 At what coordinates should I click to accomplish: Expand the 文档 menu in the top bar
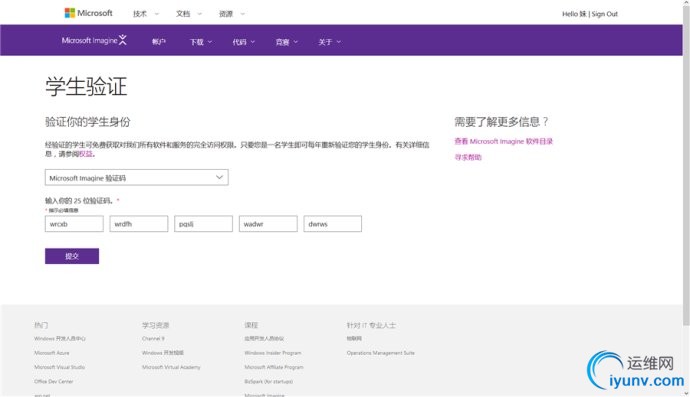pyautogui.click(x=189, y=14)
